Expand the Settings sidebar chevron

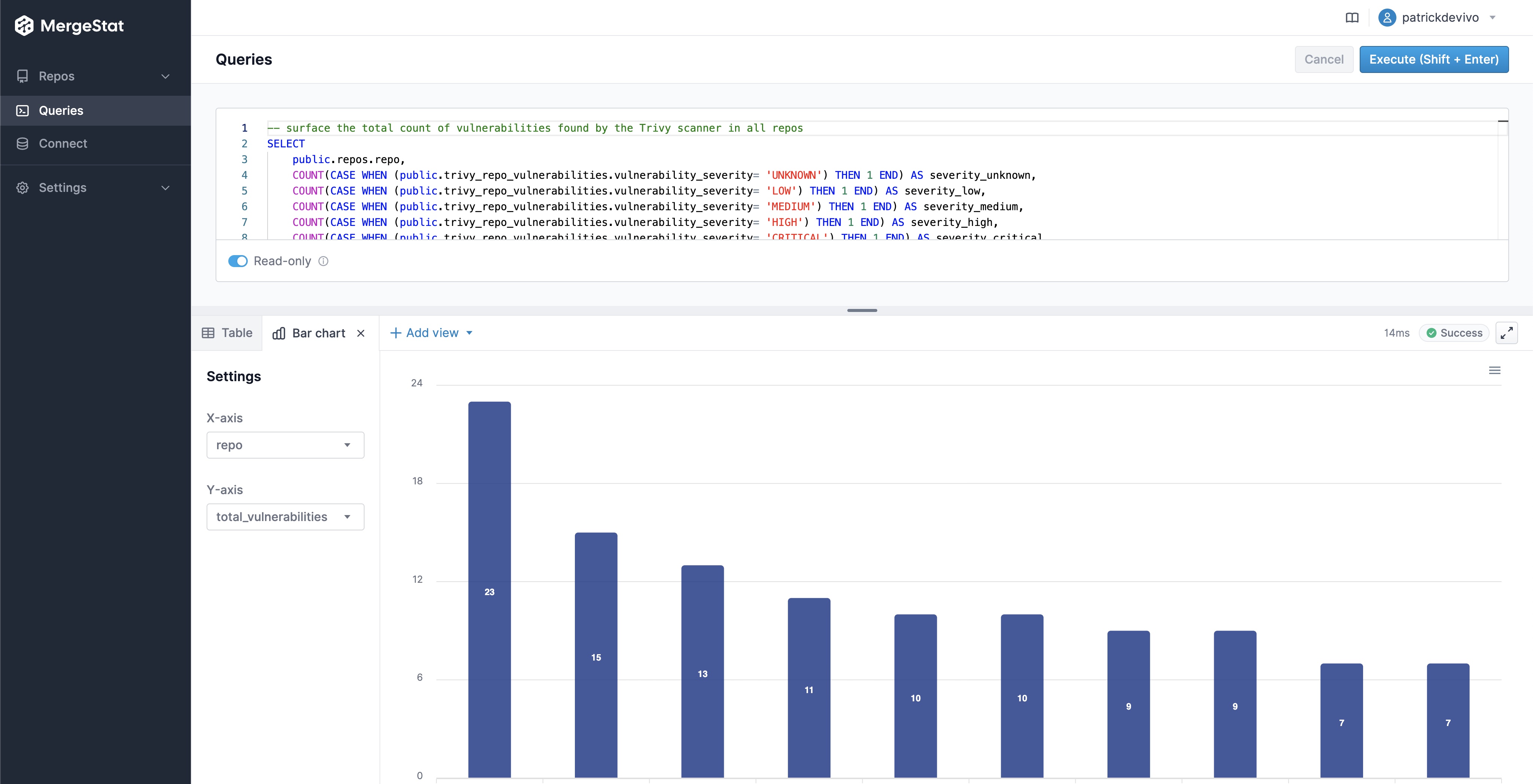pyautogui.click(x=165, y=187)
